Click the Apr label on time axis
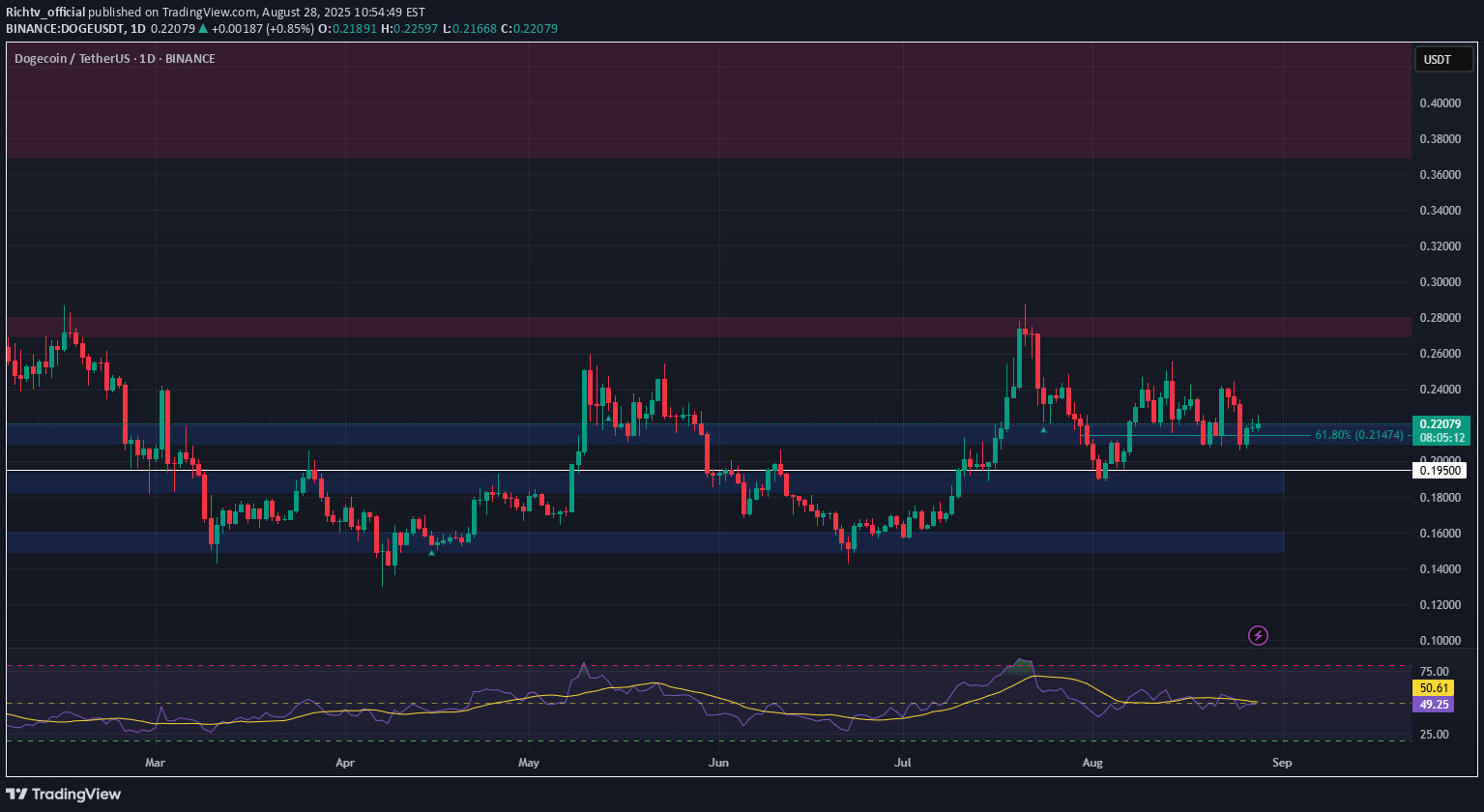1484x812 pixels. 345,763
